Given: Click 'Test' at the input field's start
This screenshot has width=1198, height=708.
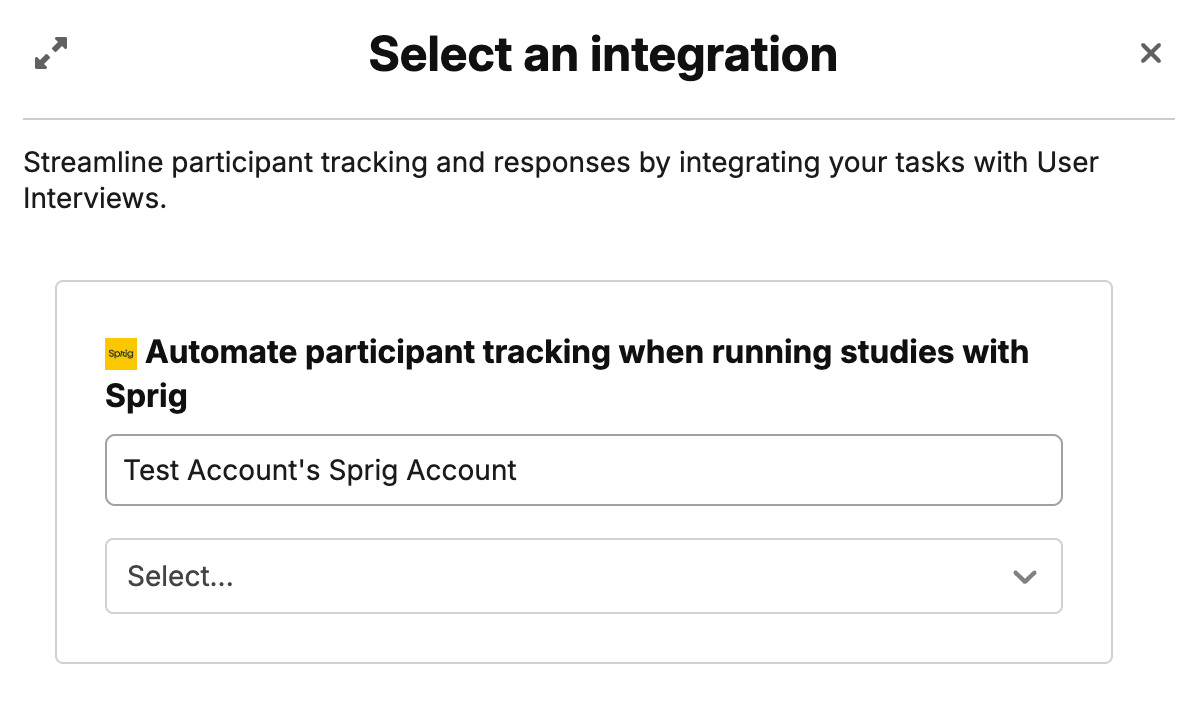Looking at the screenshot, I should [x=152, y=470].
